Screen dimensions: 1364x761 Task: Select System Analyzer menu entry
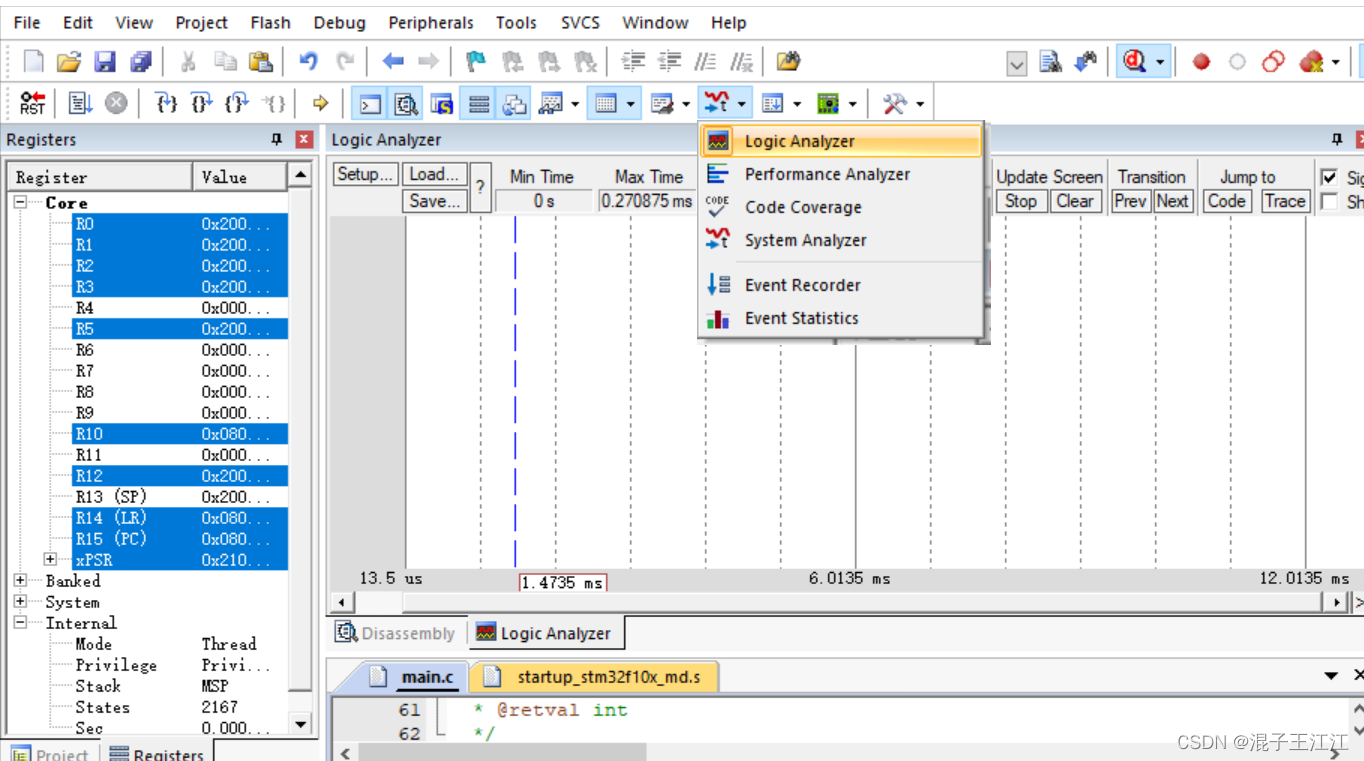click(841, 240)
